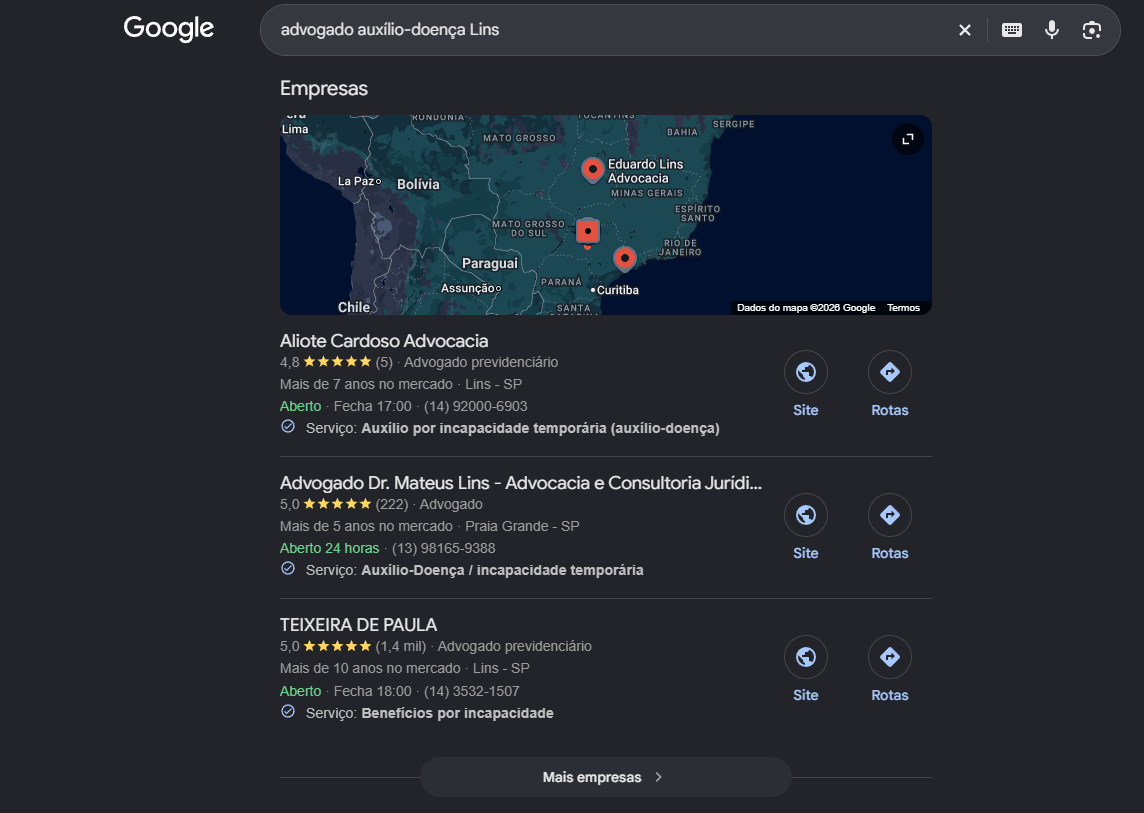Open the map Termos link
This screenshot has height=813, width=1144.
(903, 308)
